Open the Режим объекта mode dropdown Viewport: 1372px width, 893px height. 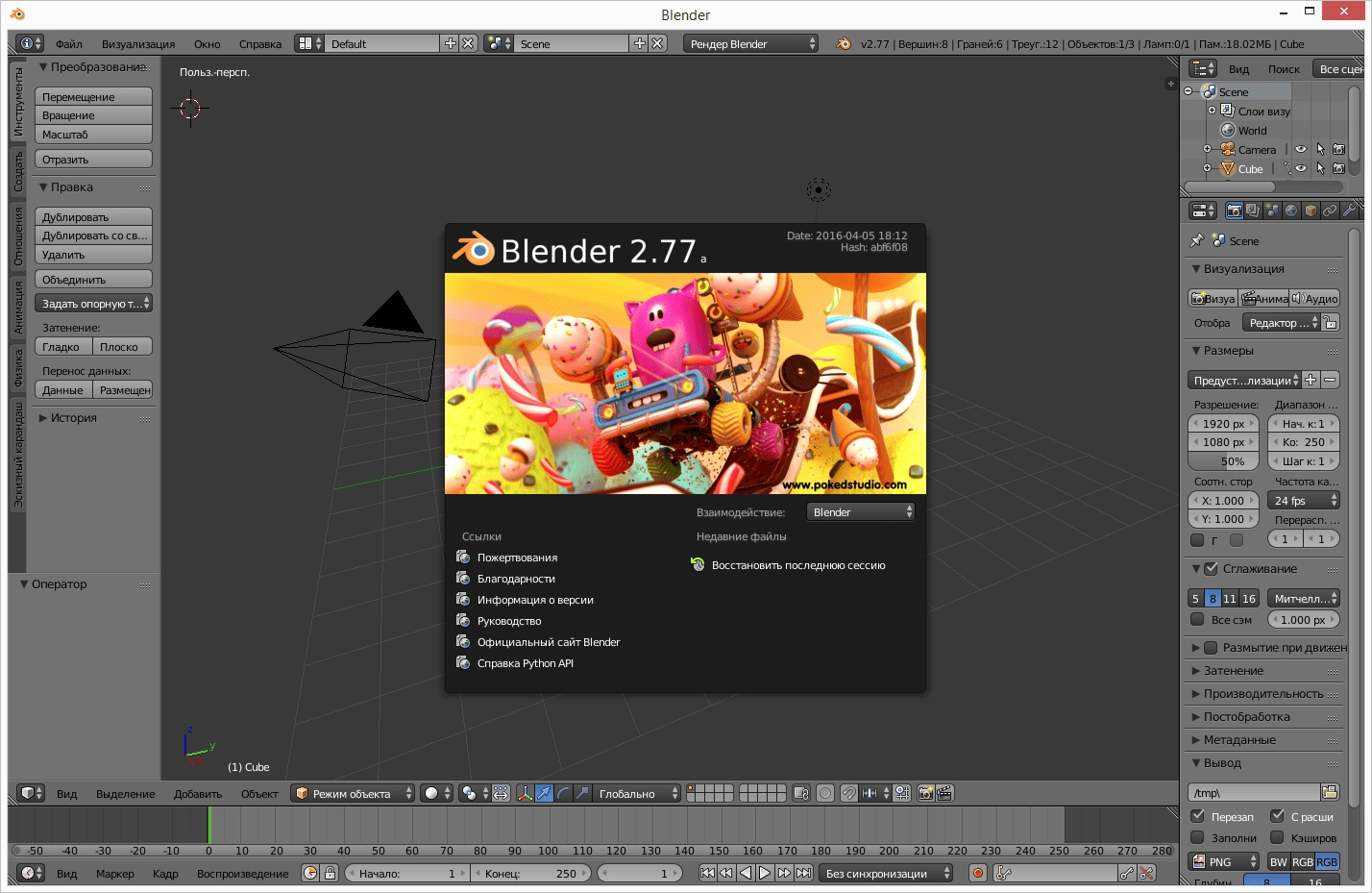[353, 793]
